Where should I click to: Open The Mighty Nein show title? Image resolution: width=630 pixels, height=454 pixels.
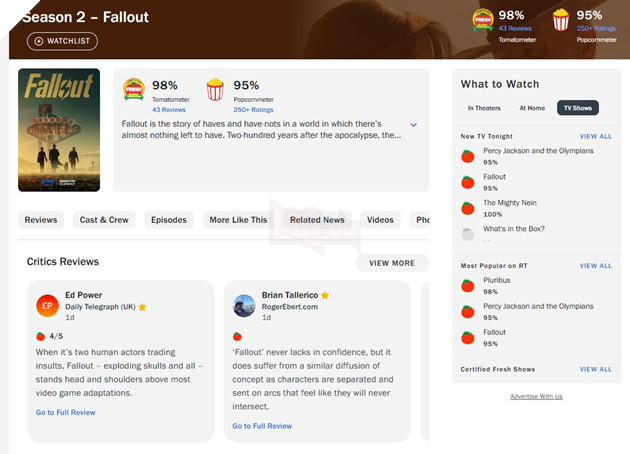(x=509, y=203)
